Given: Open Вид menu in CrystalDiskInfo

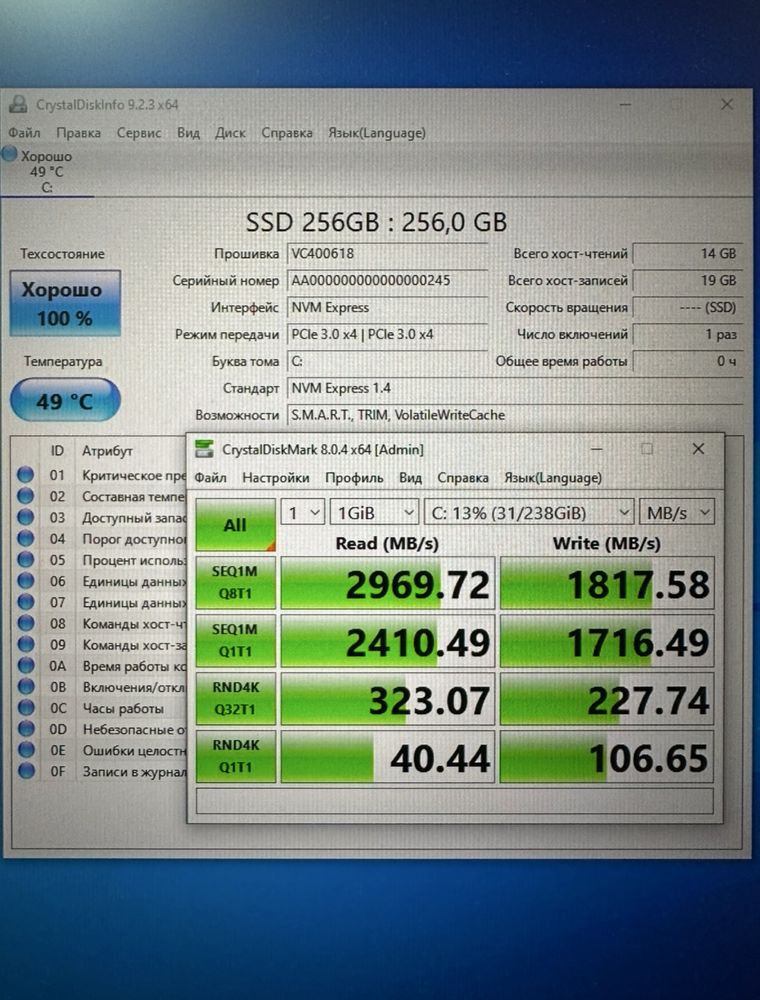Looking at the screenshot, I should click(x=188, y=133).
